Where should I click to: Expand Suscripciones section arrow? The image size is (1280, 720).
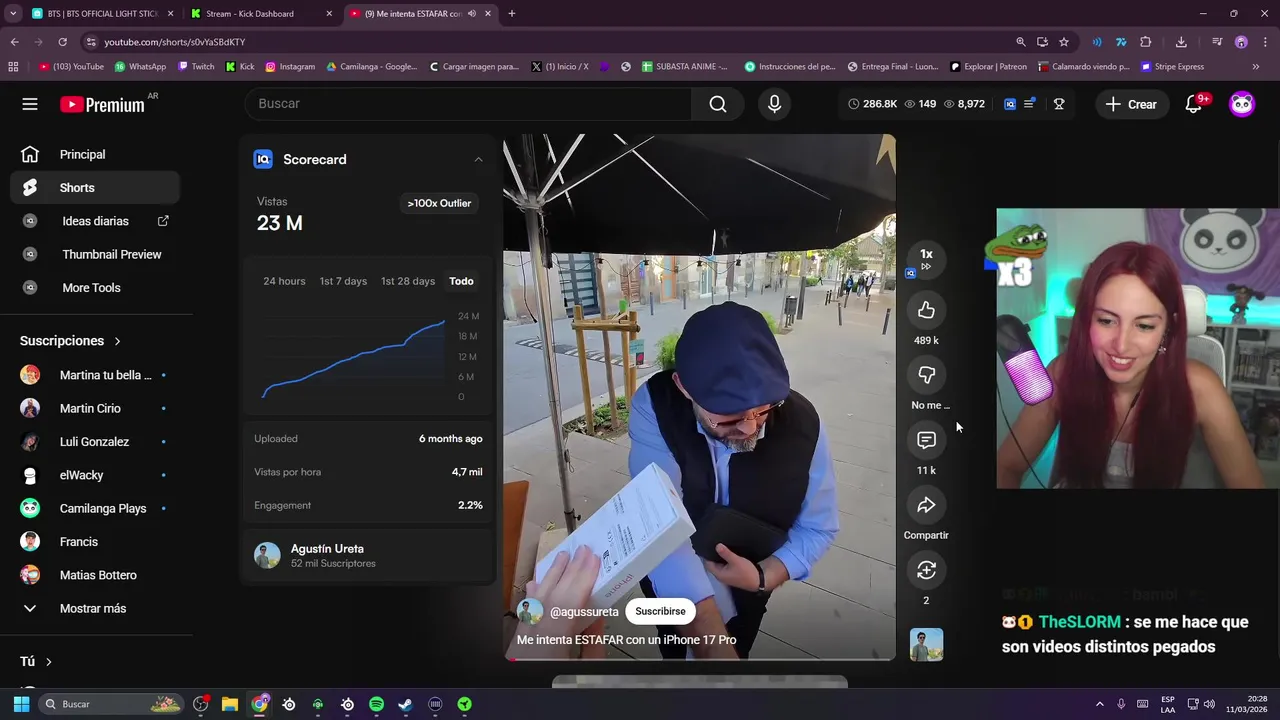click(117, 341)
